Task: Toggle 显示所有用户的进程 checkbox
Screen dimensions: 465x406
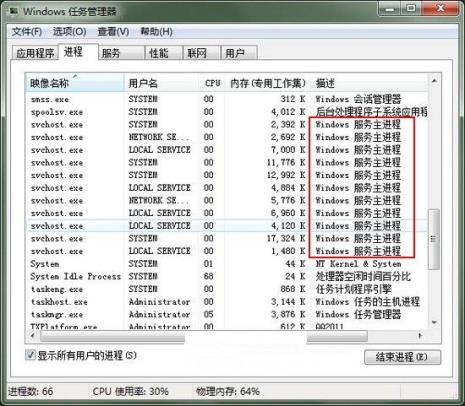Action: (x=30, y=355)
